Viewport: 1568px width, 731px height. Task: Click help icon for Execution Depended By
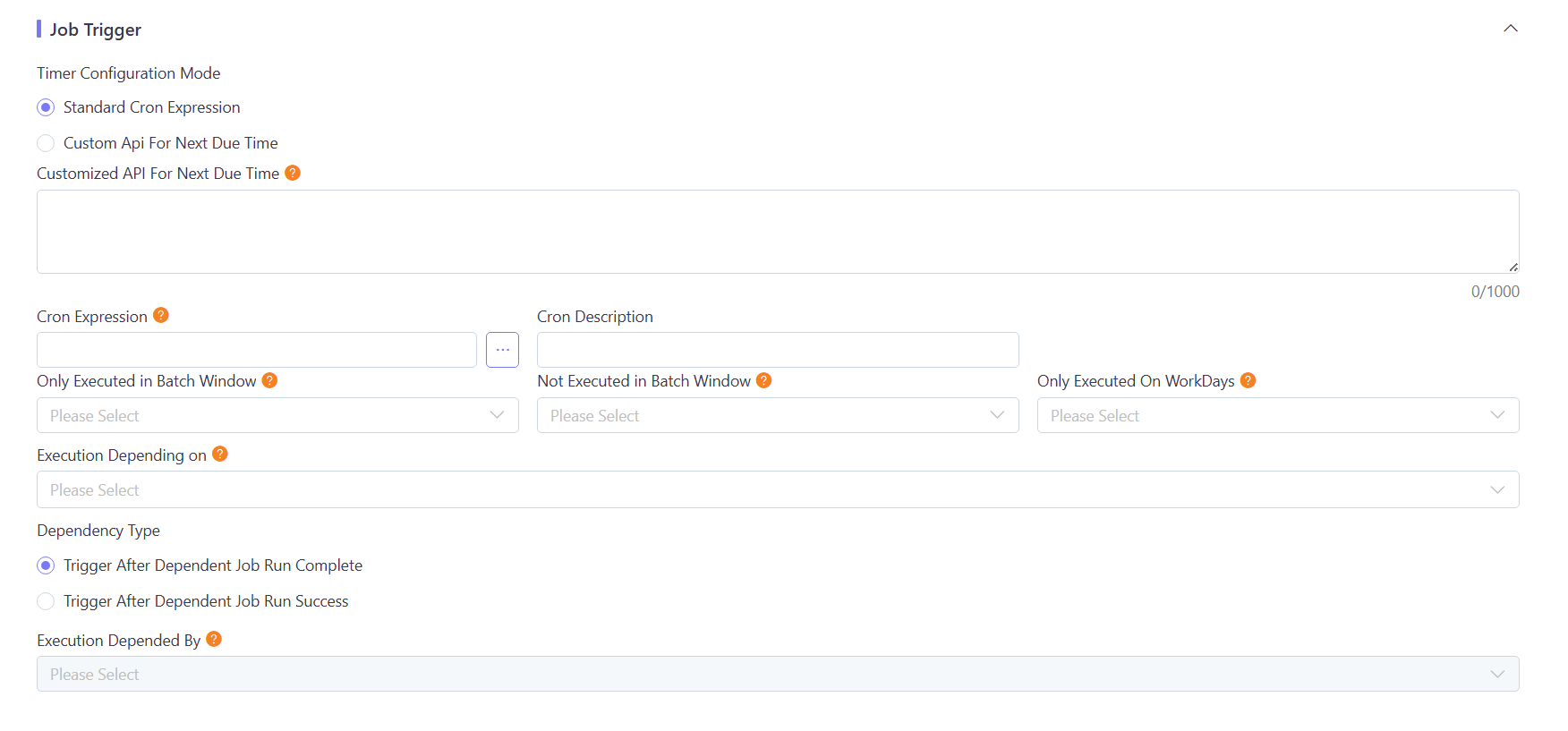(x=214, y=639)
